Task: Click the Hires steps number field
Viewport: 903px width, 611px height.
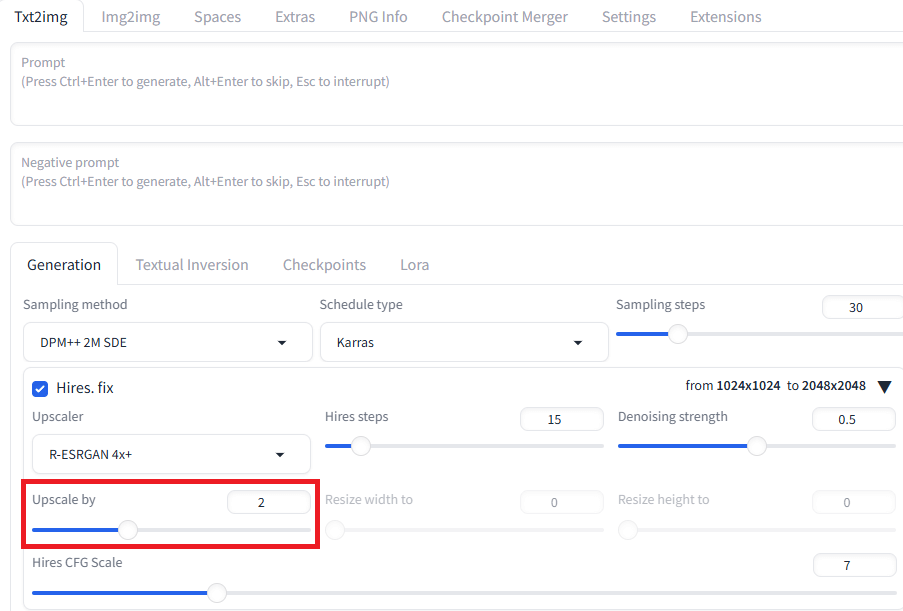Action: click(561, 419)
